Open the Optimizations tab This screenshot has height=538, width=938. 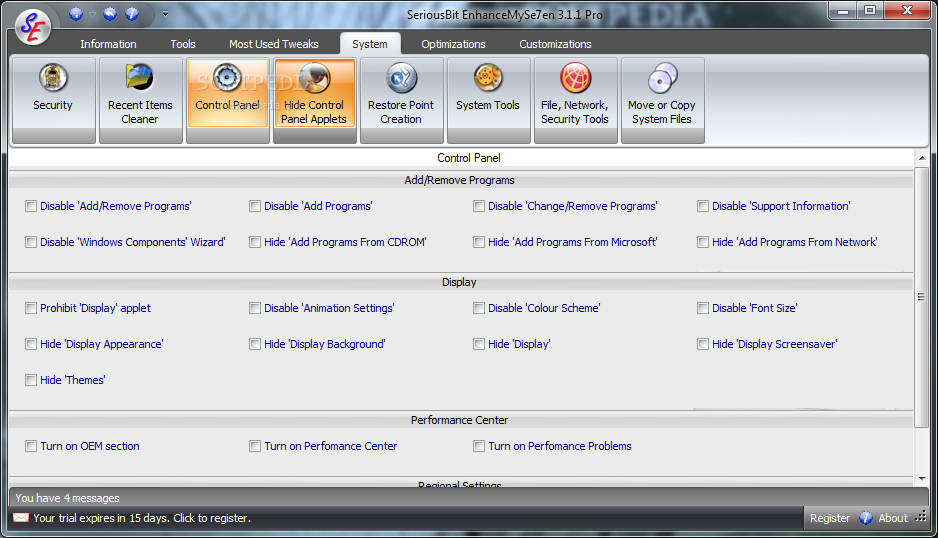(x=453, y=44)
